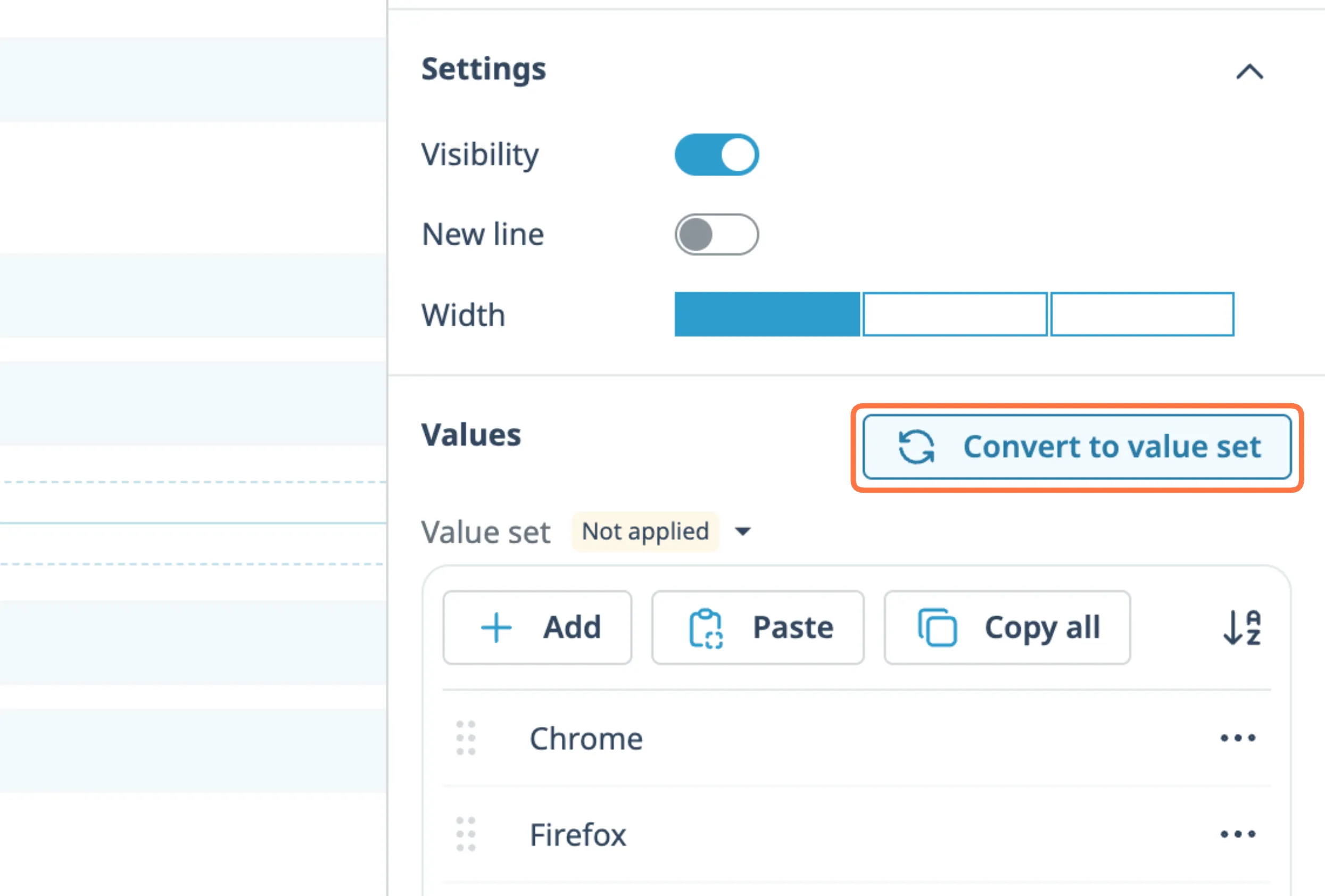The height and width of the screenshot is (896, 1325).
Task: Sort values alphabetically with A-Z icon
Action: [1242, 627]
